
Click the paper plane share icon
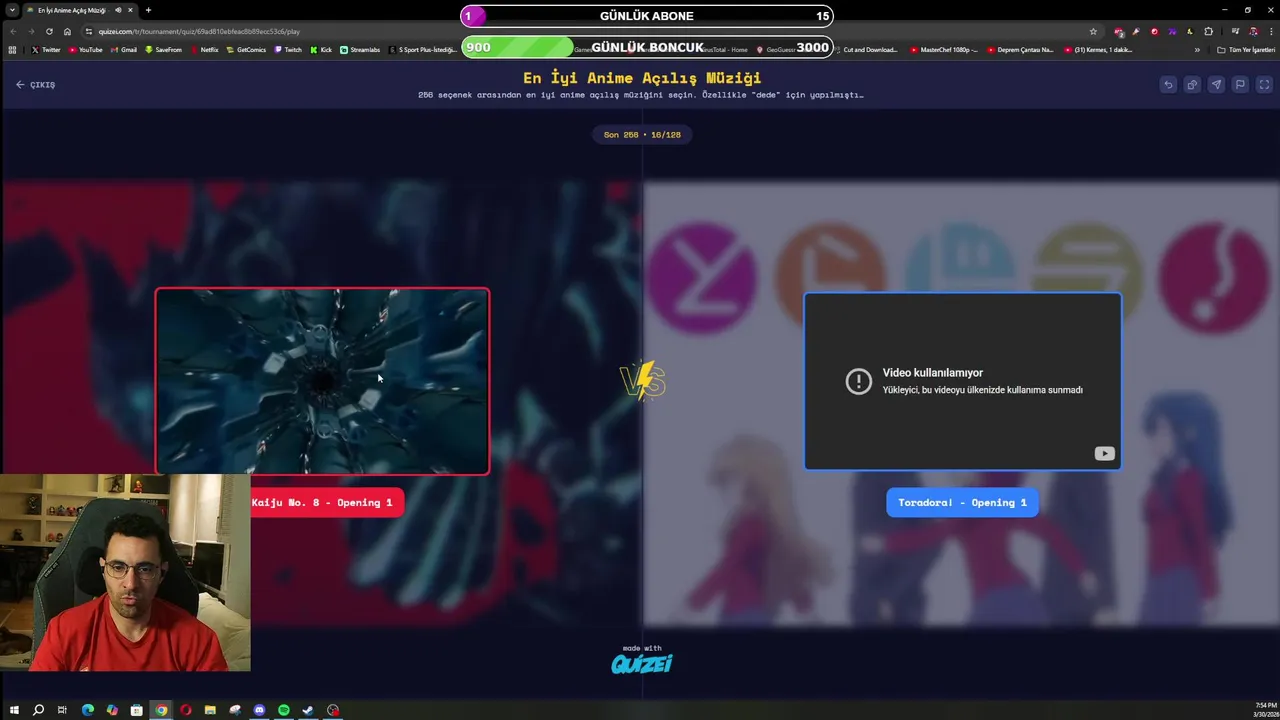point(1216,85)
